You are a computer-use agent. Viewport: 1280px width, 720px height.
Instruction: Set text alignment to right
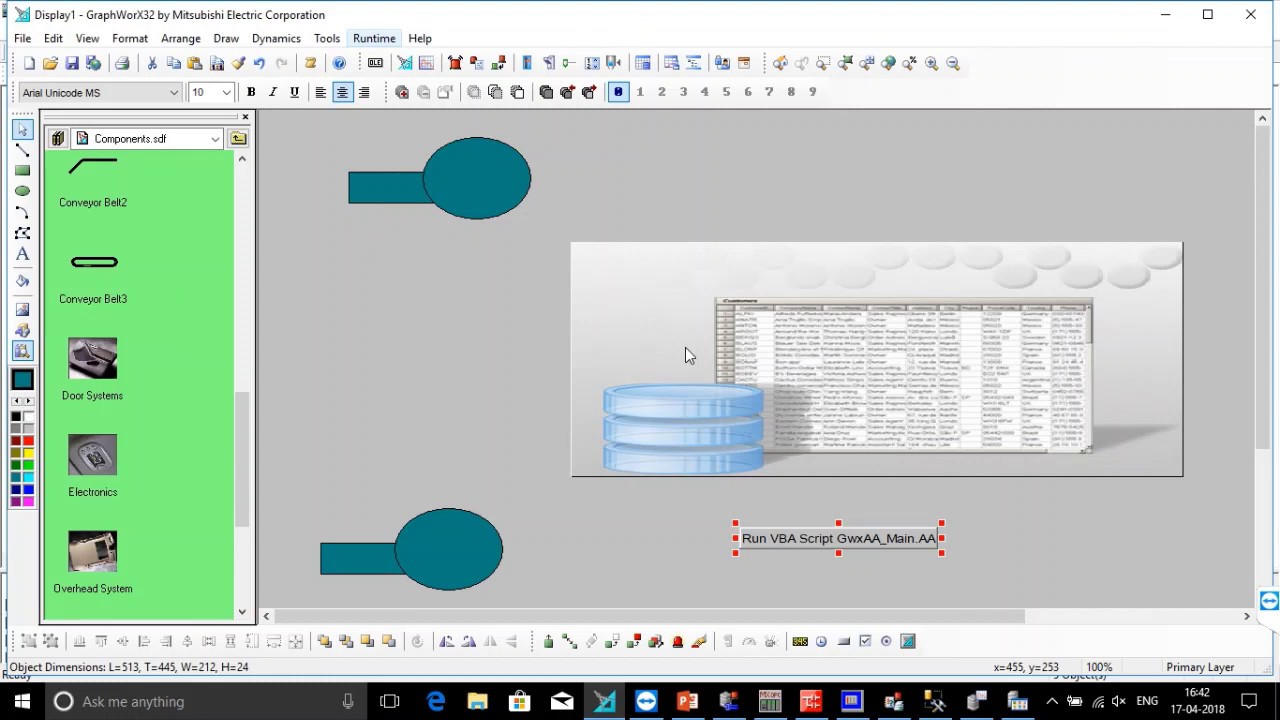tap(364, 92)
